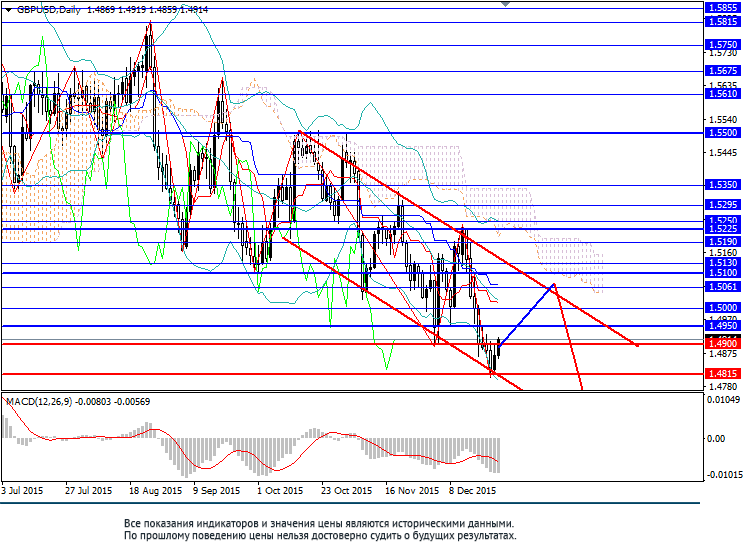Select the 1.5061 price level label
Image resolution: width=743 pixels, height=552 pixels.
click(x=722, y=287)
